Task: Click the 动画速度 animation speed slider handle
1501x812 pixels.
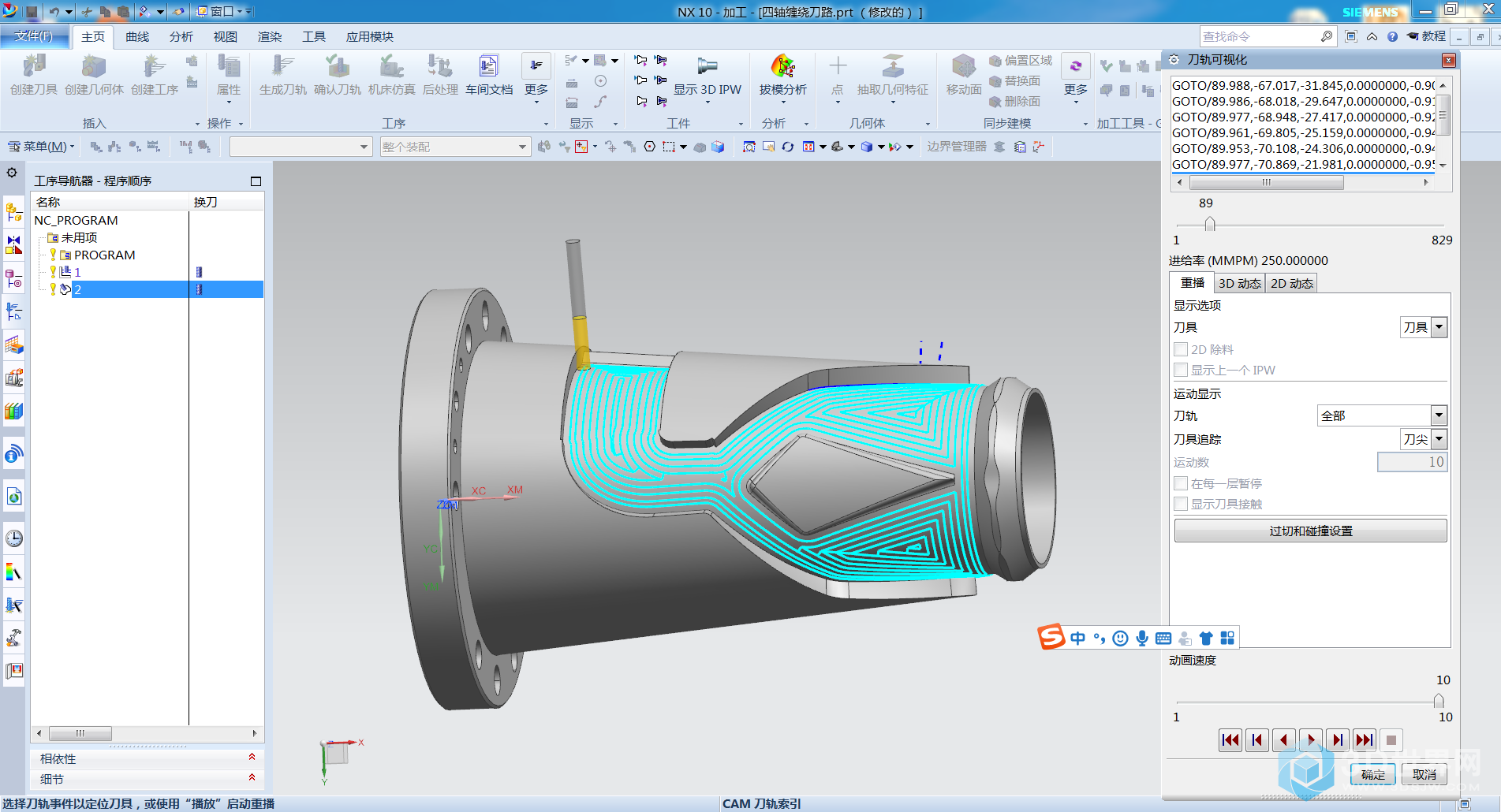Action: 1438,701
